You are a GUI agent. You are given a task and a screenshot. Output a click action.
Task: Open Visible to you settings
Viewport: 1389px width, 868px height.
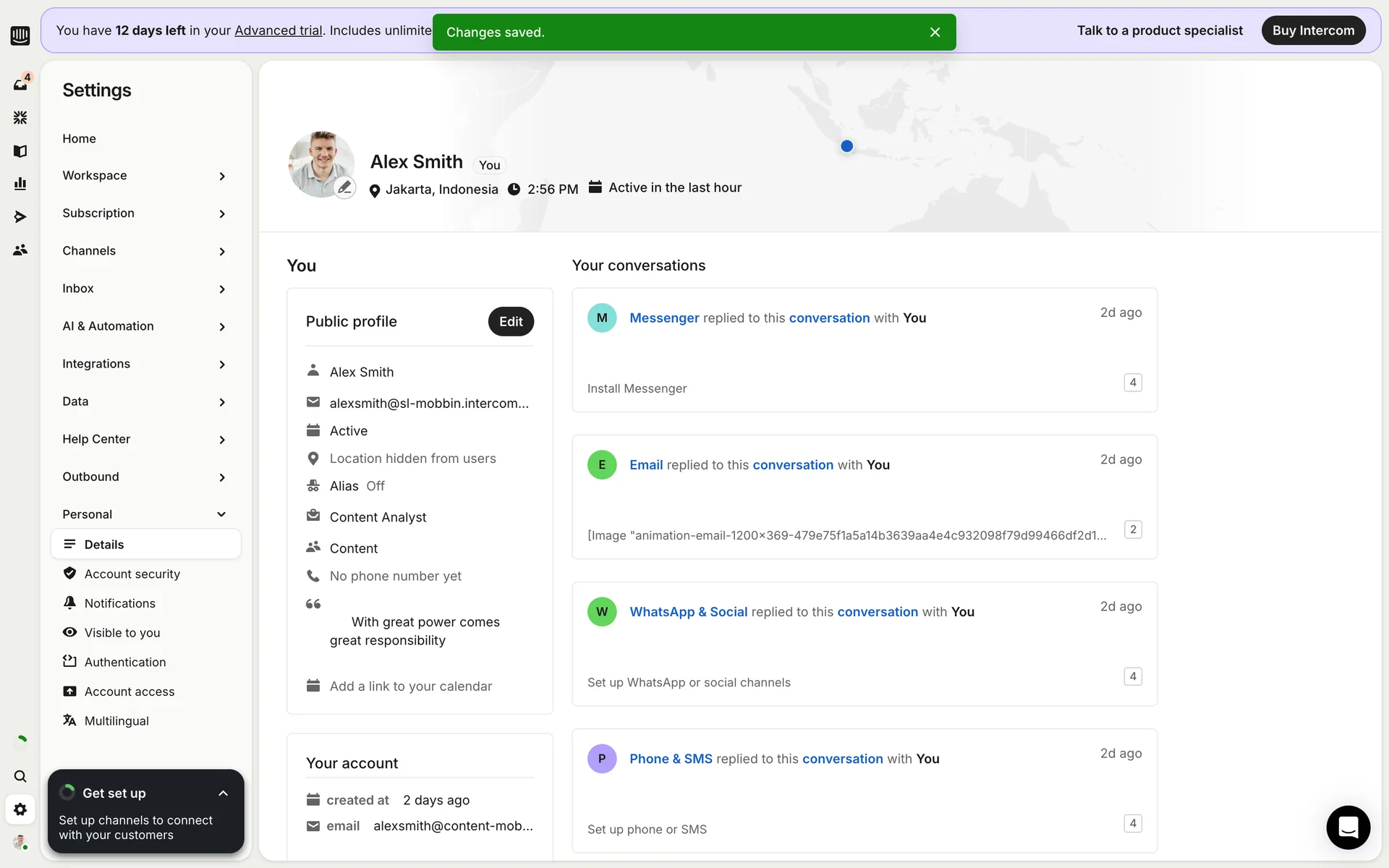122,633
